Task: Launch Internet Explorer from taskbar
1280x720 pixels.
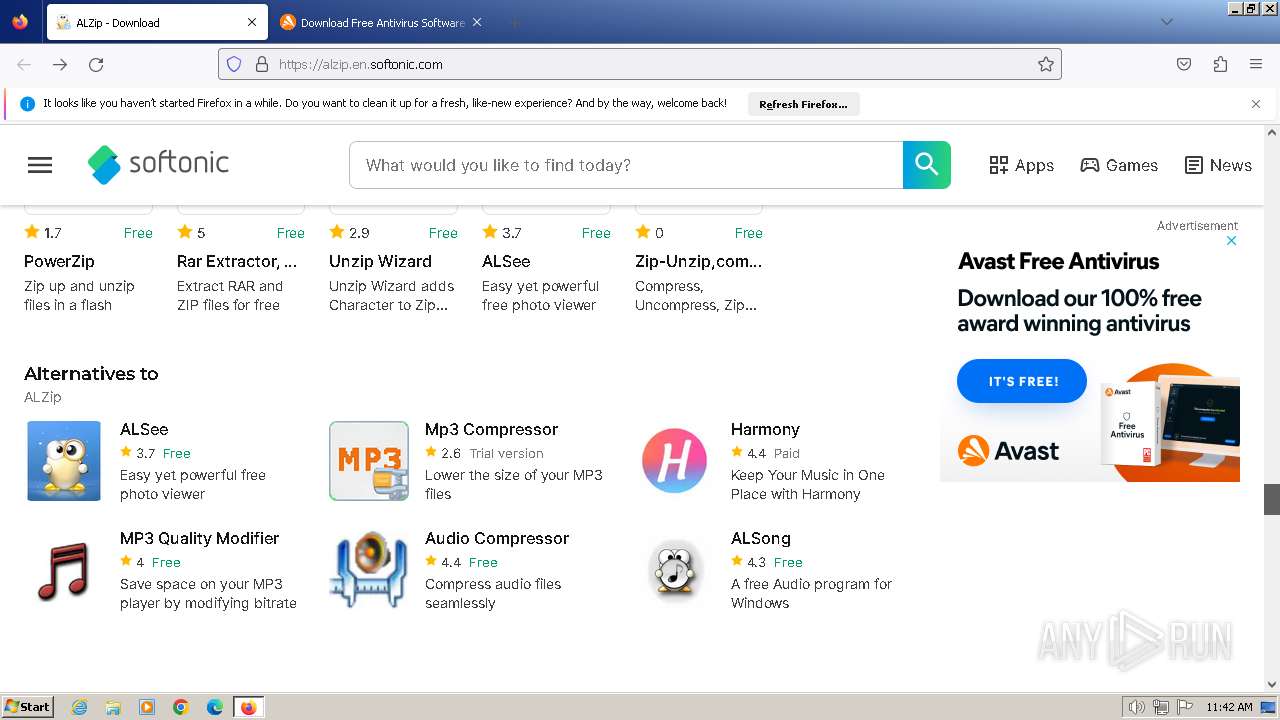Action: click(x=80, y=707)
